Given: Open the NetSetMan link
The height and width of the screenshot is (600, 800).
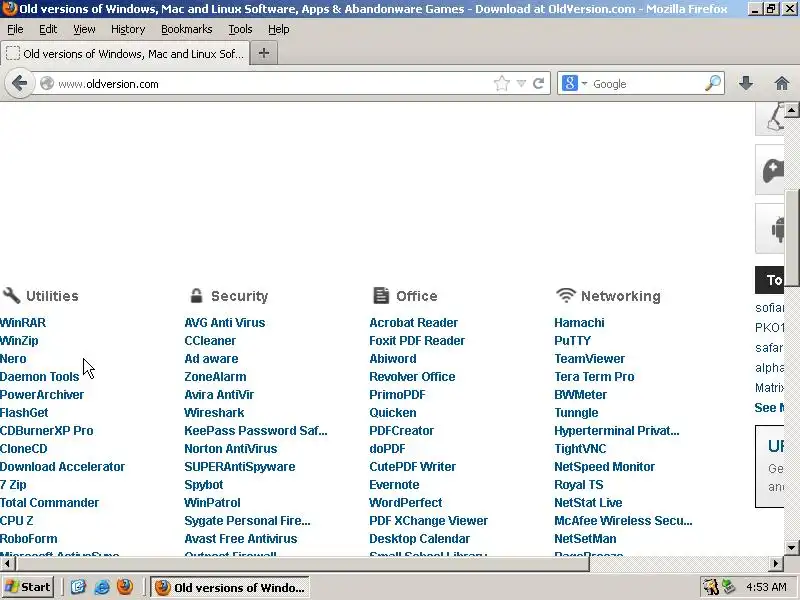Looking at the screenshot, I should 586,539.
